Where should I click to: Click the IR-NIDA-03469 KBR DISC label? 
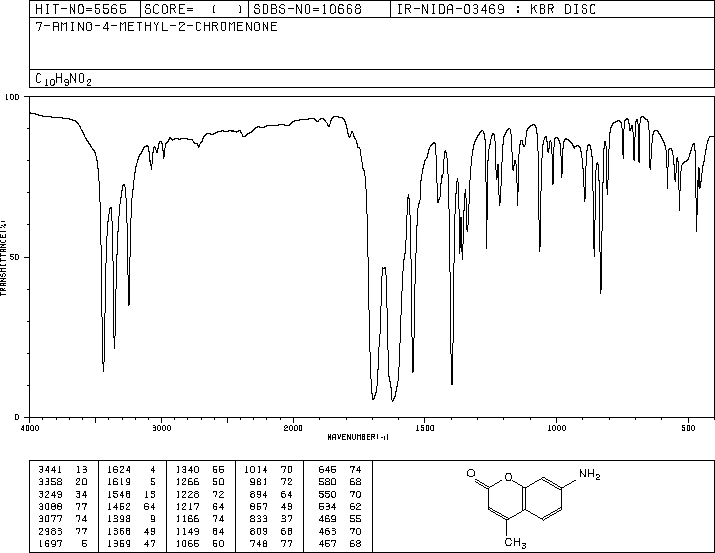coord(496,9)
